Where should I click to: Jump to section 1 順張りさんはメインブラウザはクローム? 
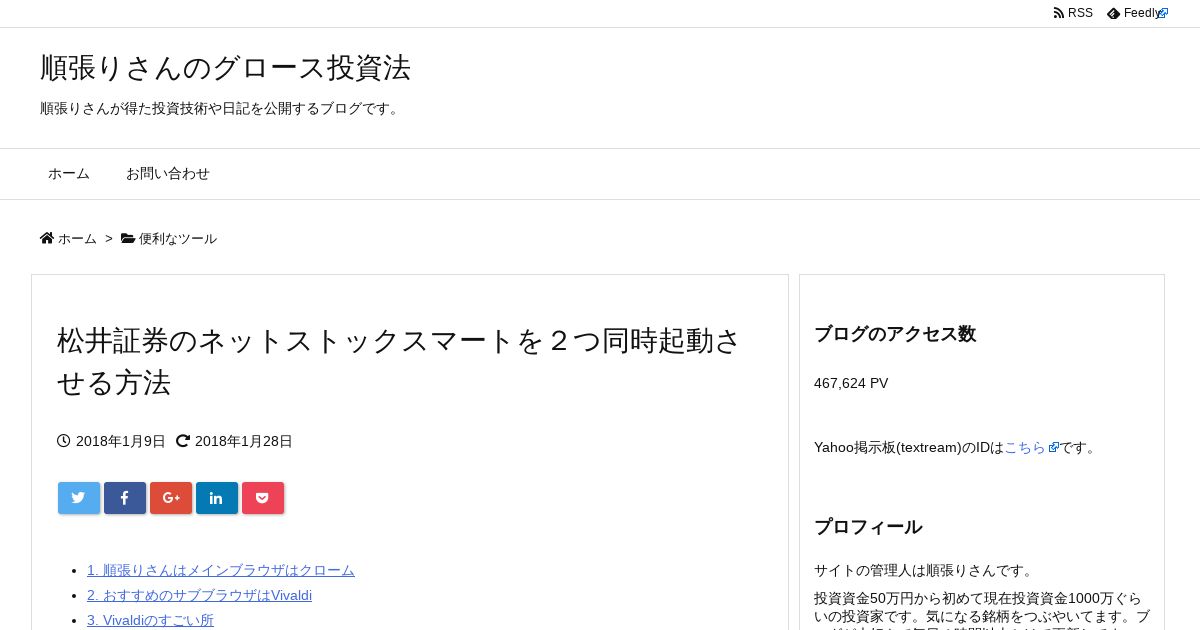tap(221, 570)
